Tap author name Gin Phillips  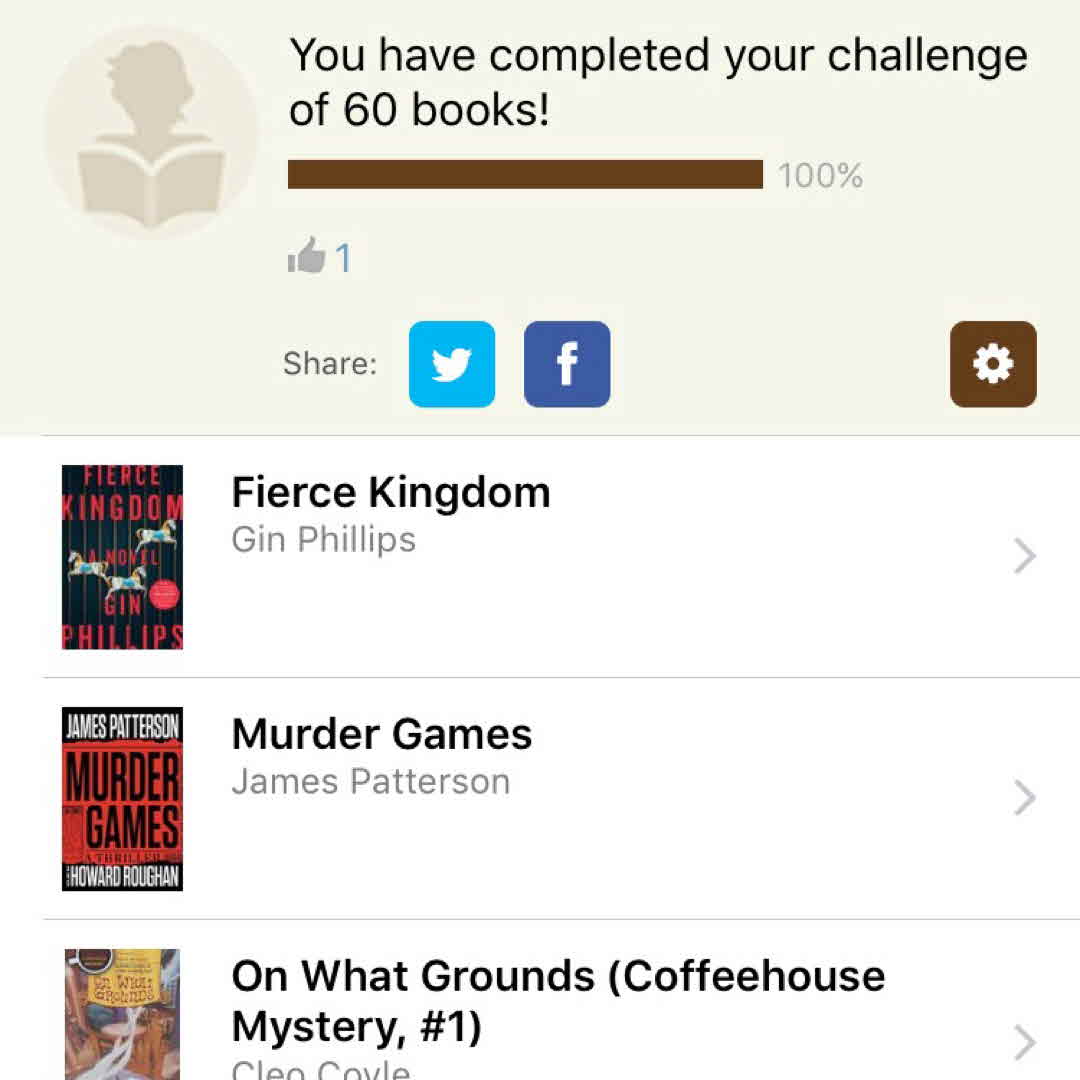(323, 540)
